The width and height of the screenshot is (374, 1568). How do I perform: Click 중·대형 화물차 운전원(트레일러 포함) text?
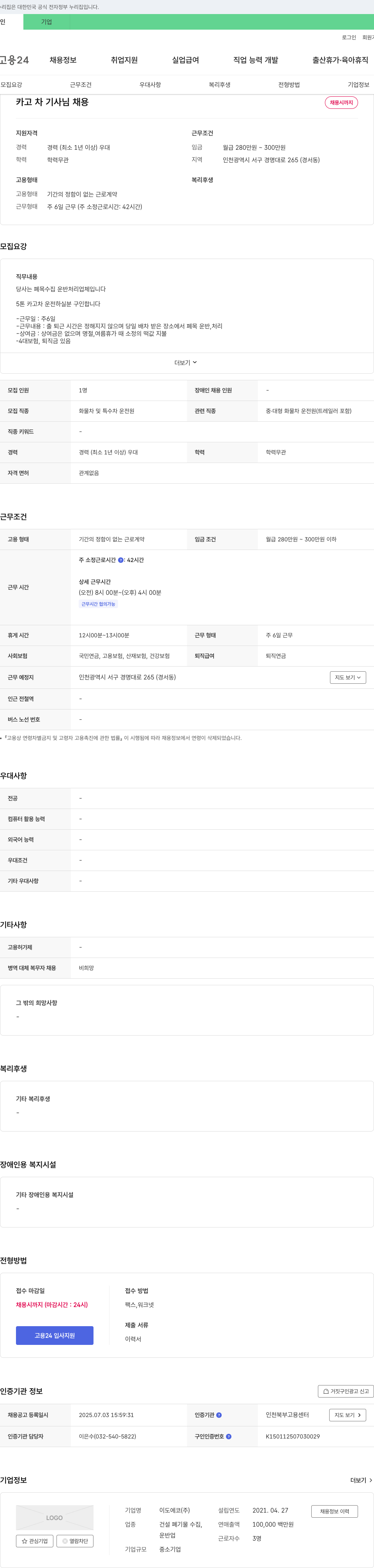[308, 411]
